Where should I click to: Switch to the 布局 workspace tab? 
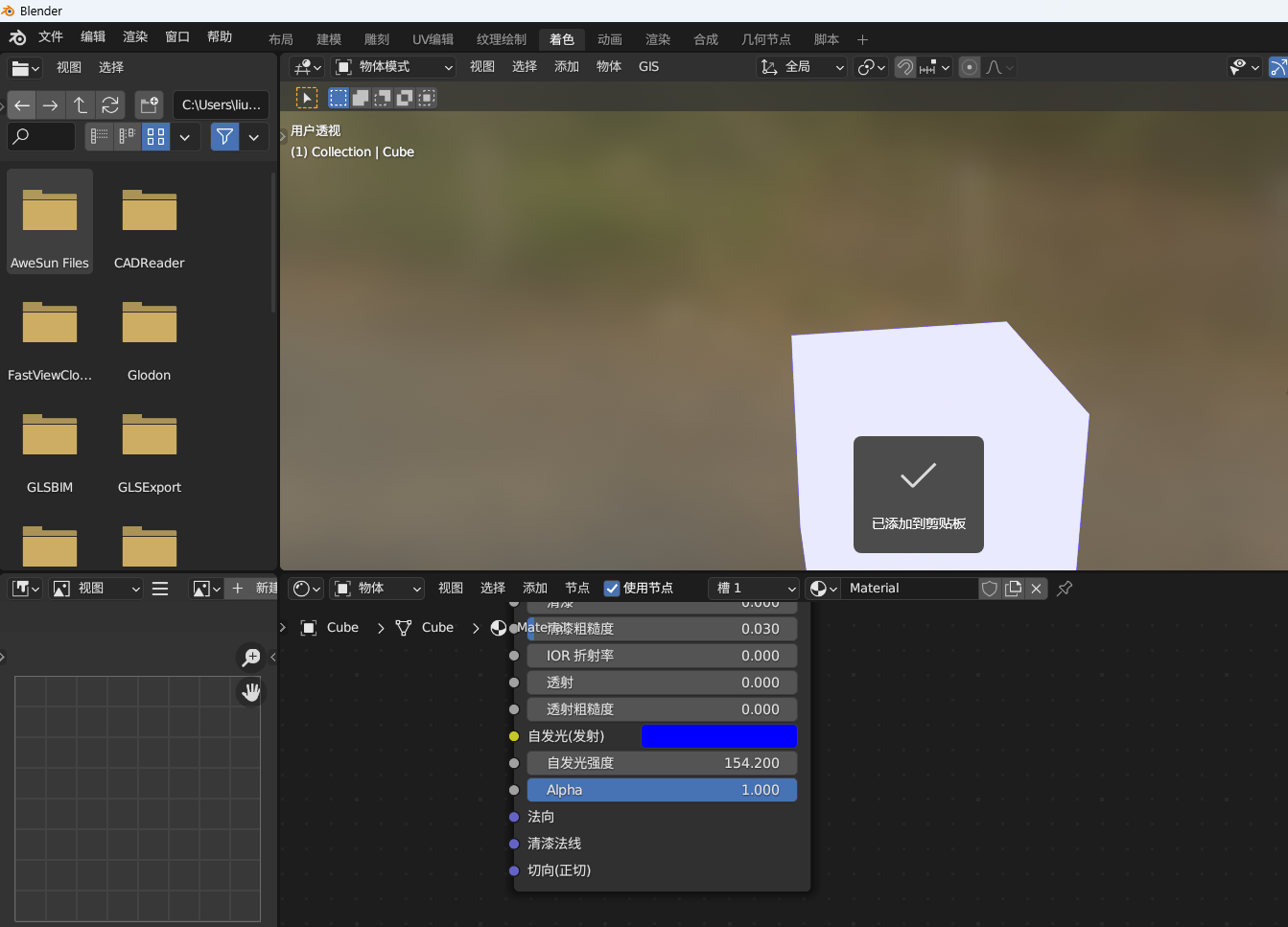tap(281, 39)
